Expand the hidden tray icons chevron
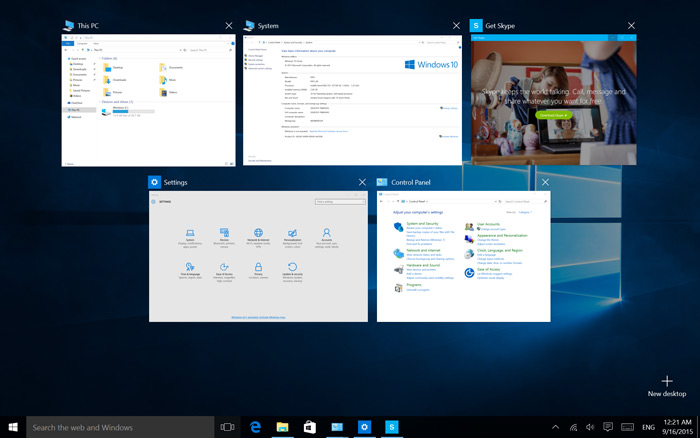 [x=556, y=427]
